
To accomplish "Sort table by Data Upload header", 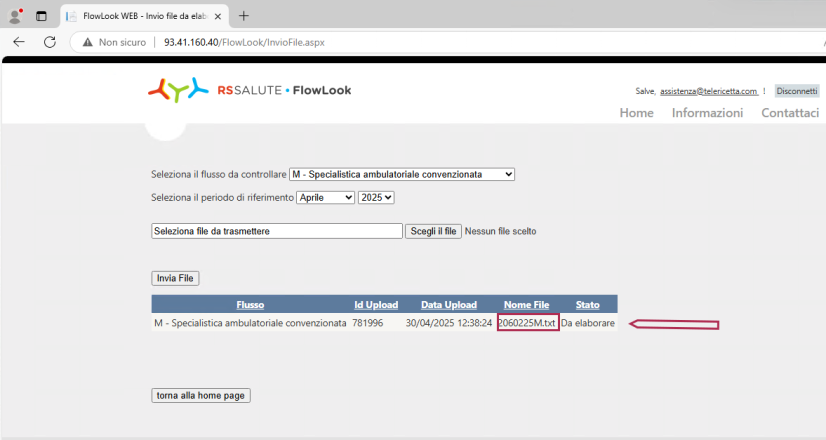I will tap(448, 305).
